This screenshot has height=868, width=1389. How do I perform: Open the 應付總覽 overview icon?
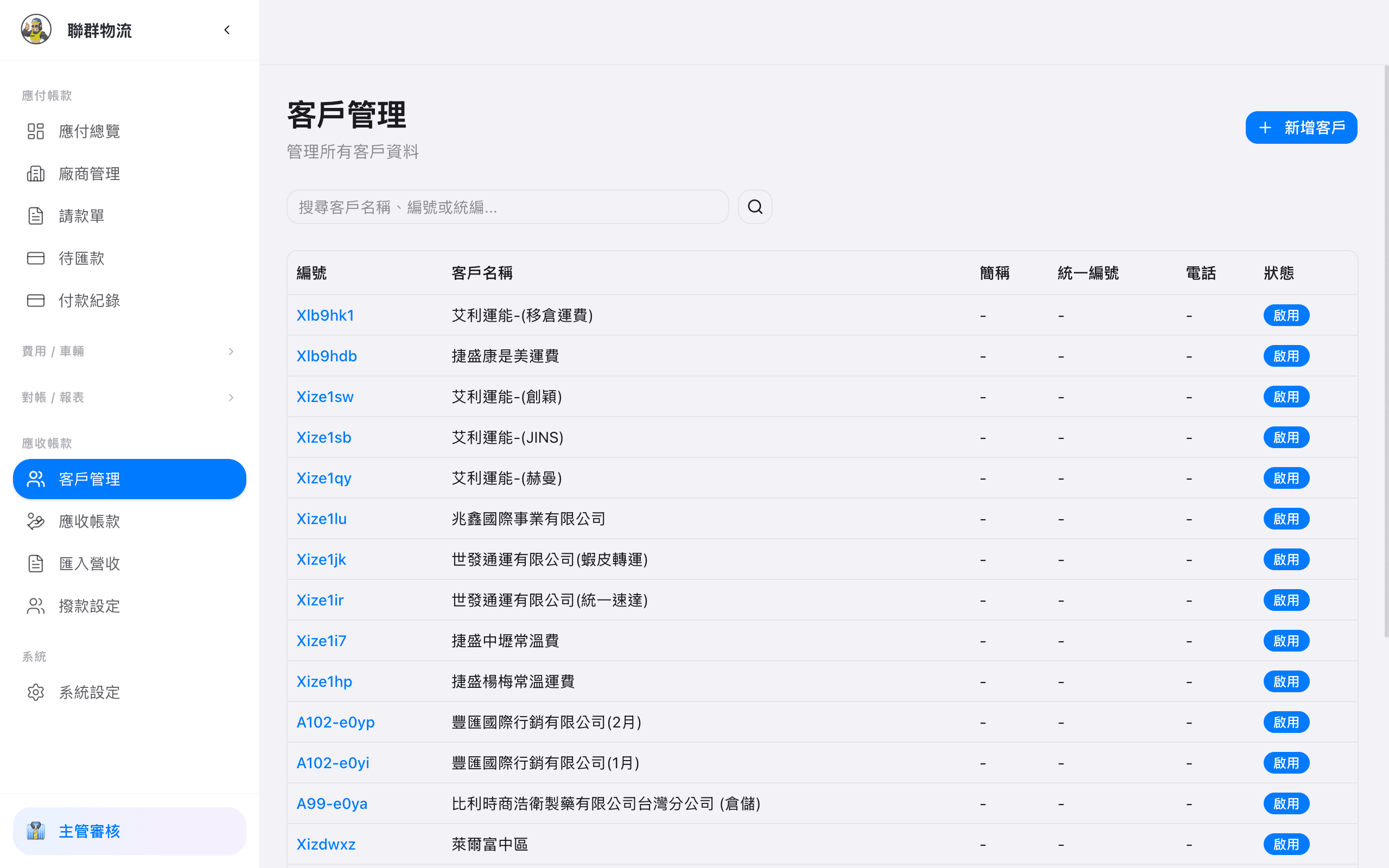click(x=36, y=131)
